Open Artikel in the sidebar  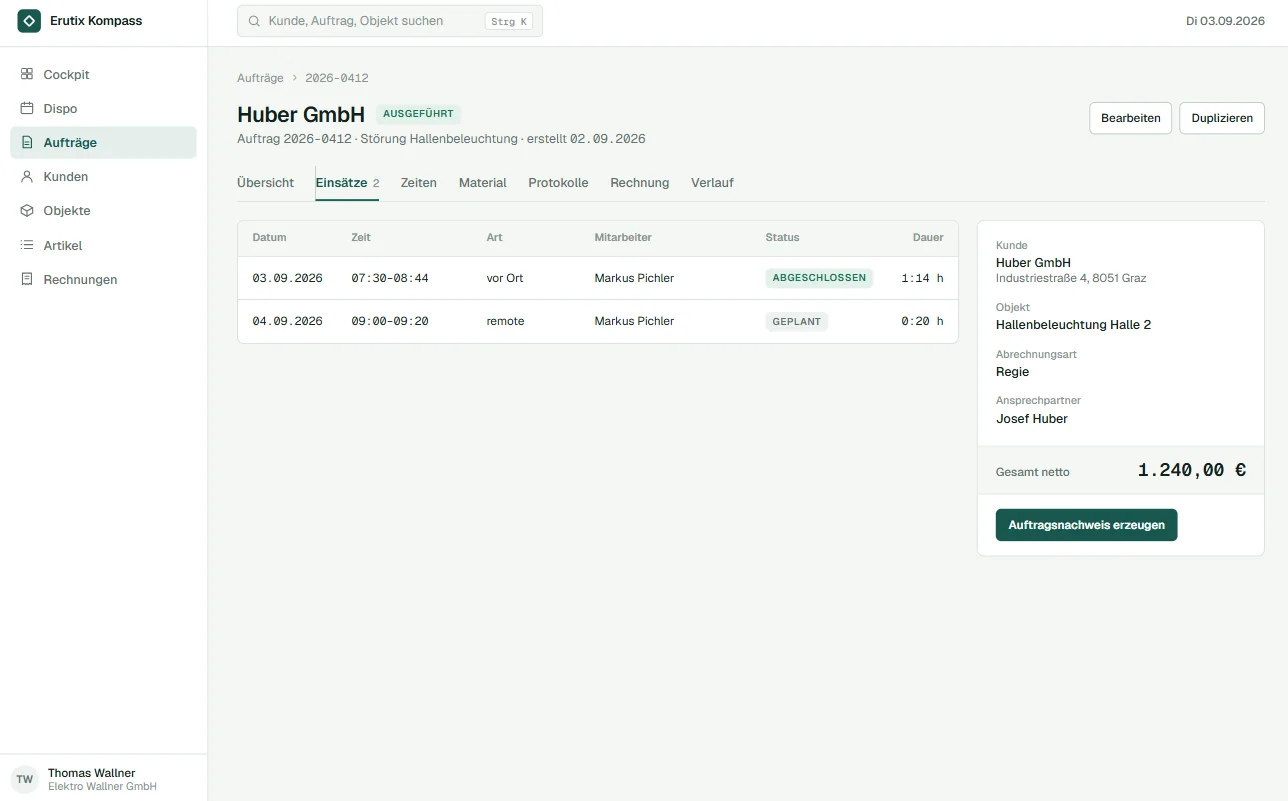103,245
